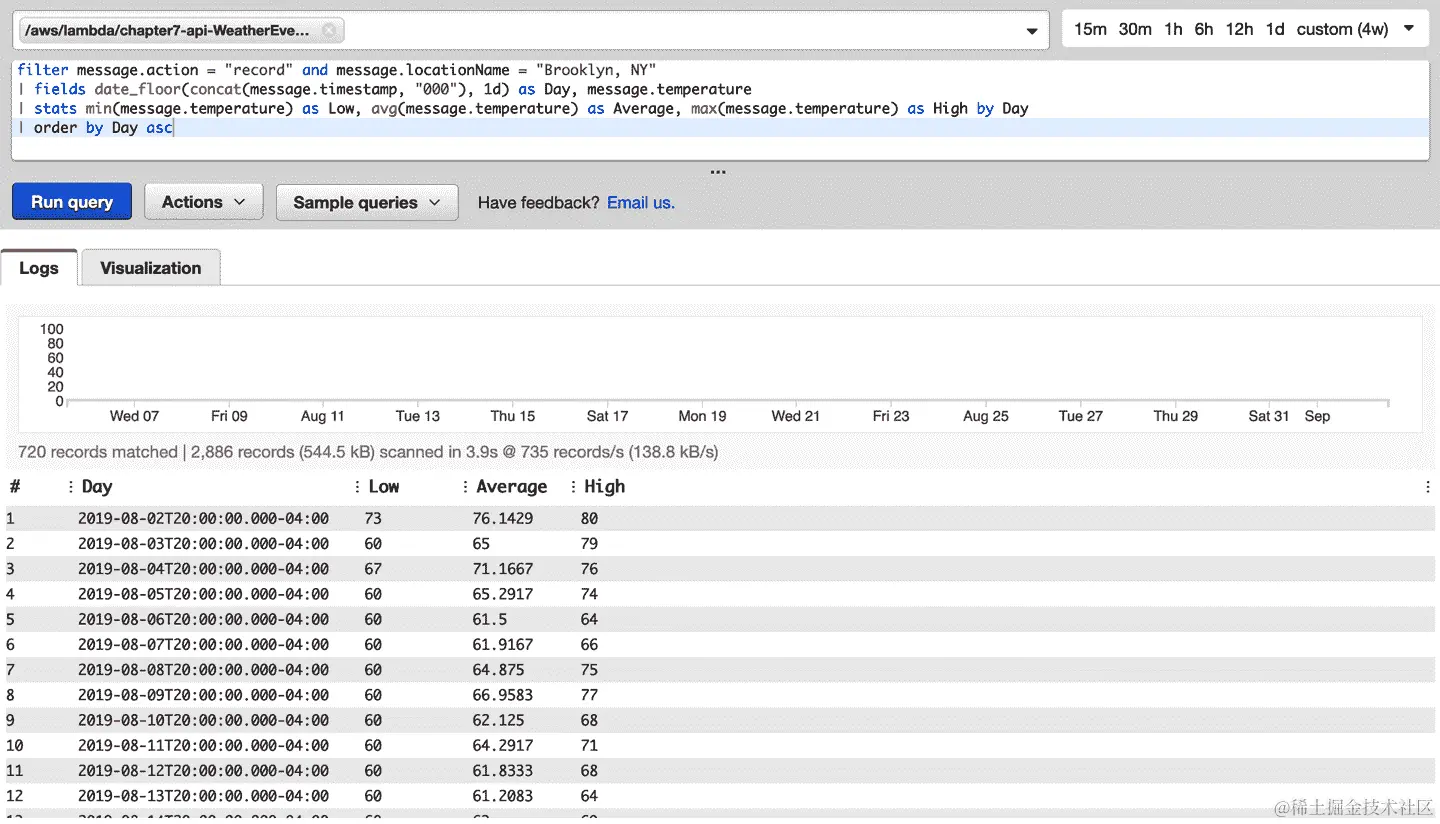Select row 2019-08-07T20:00:00.000-04:00

point(720,645)
